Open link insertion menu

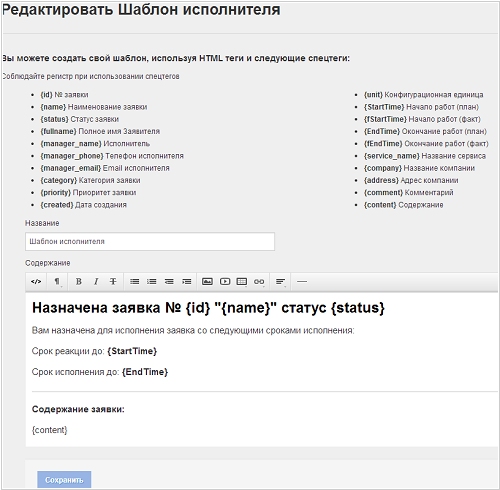(259, 282)
